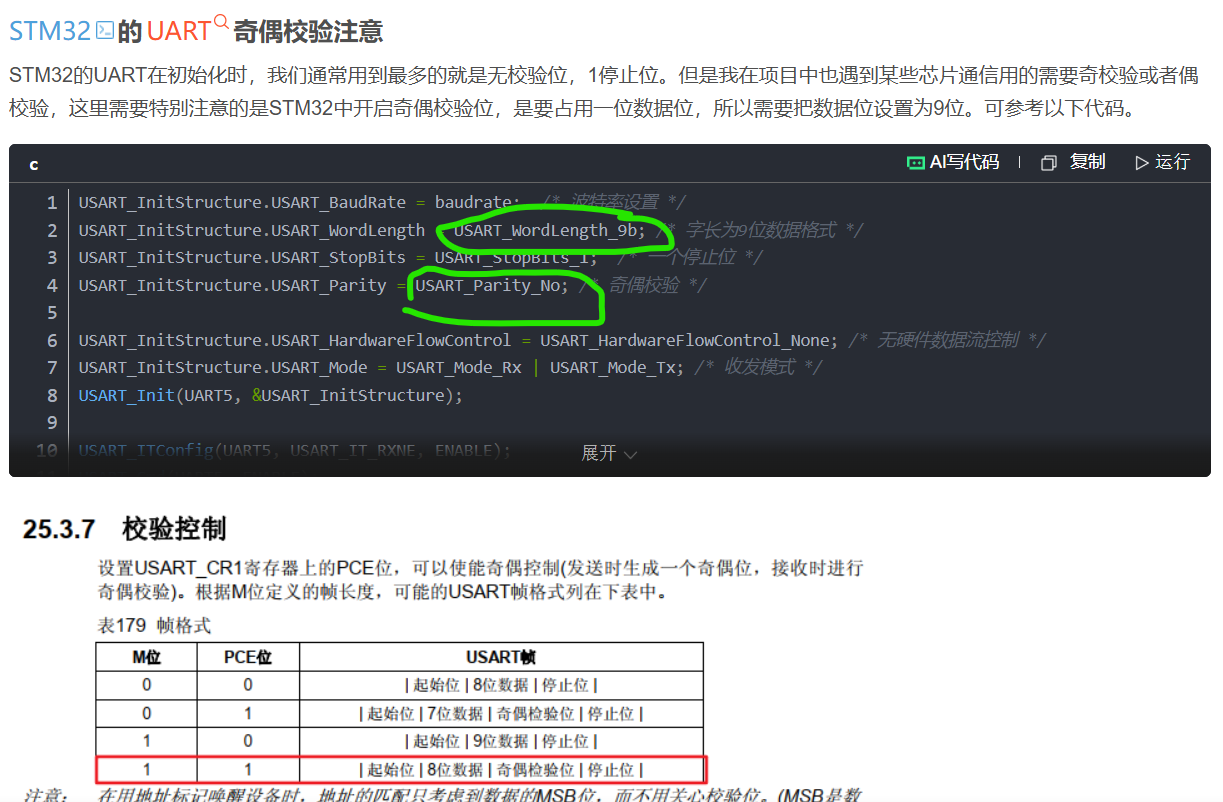Click the M位 table header

(147, 657)
